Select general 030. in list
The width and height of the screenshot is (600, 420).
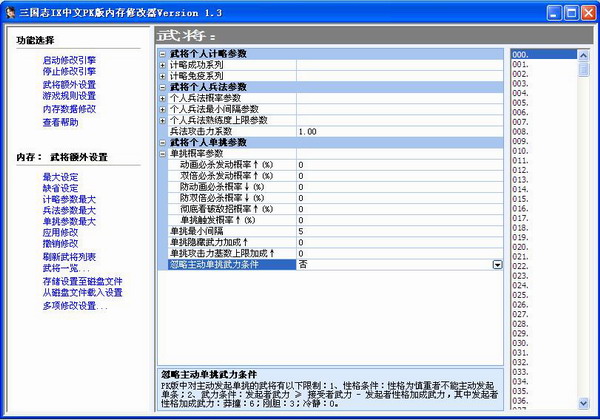pyautogui.click(x=544, y=343)
